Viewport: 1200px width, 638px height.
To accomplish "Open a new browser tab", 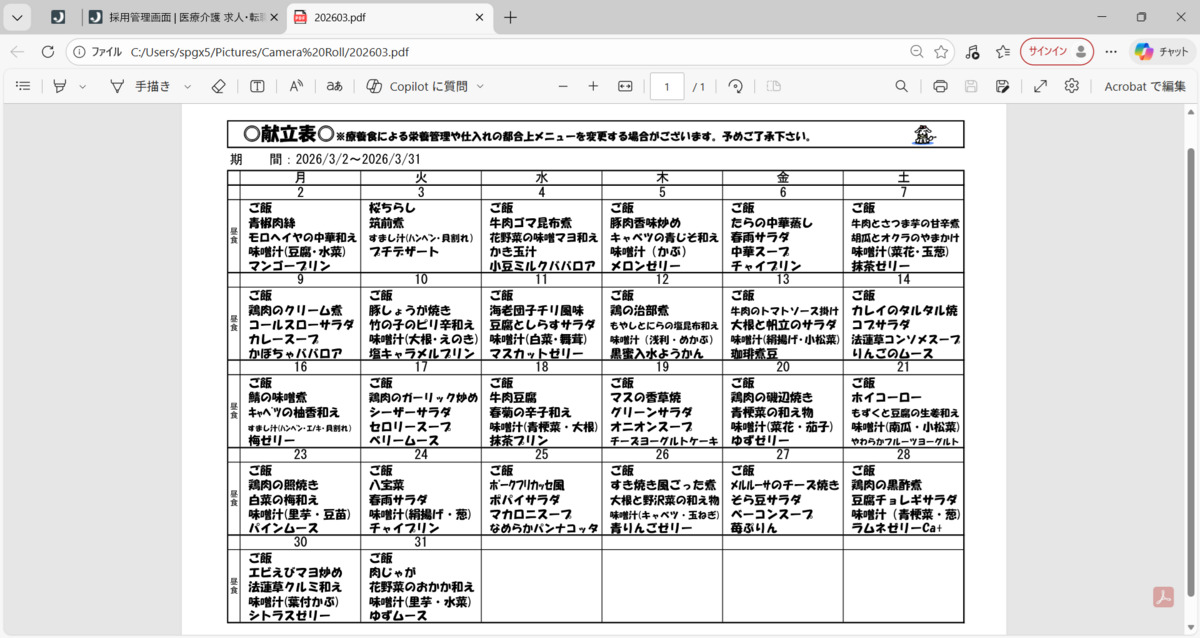I will click(x=511, y=17).
